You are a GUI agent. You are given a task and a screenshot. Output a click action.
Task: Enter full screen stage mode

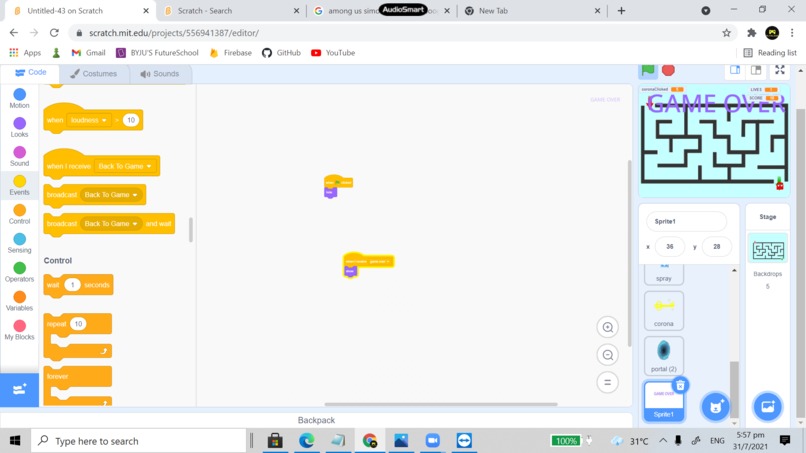click(780, 70)
